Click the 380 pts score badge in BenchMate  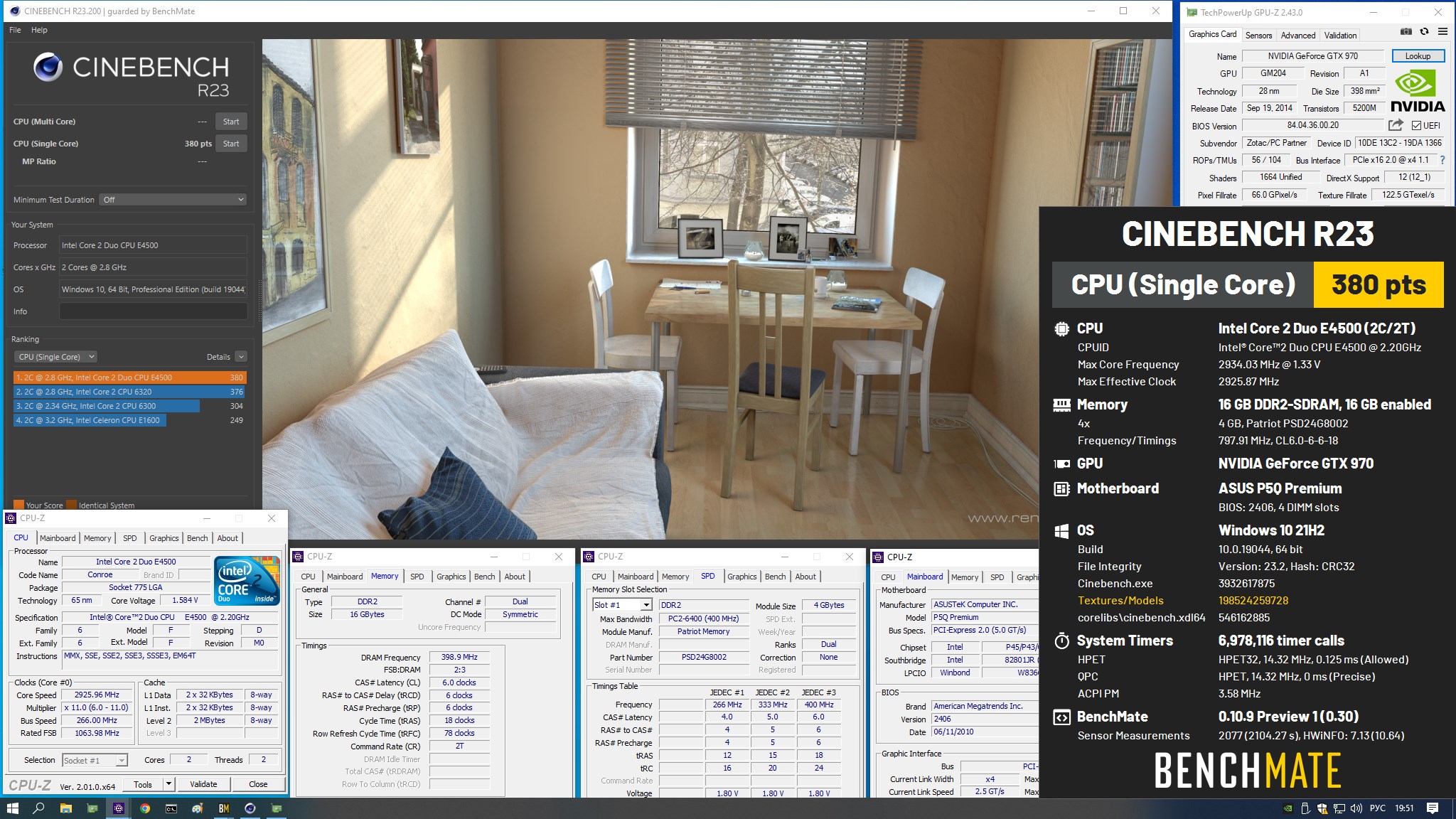tap(1379, 285)
